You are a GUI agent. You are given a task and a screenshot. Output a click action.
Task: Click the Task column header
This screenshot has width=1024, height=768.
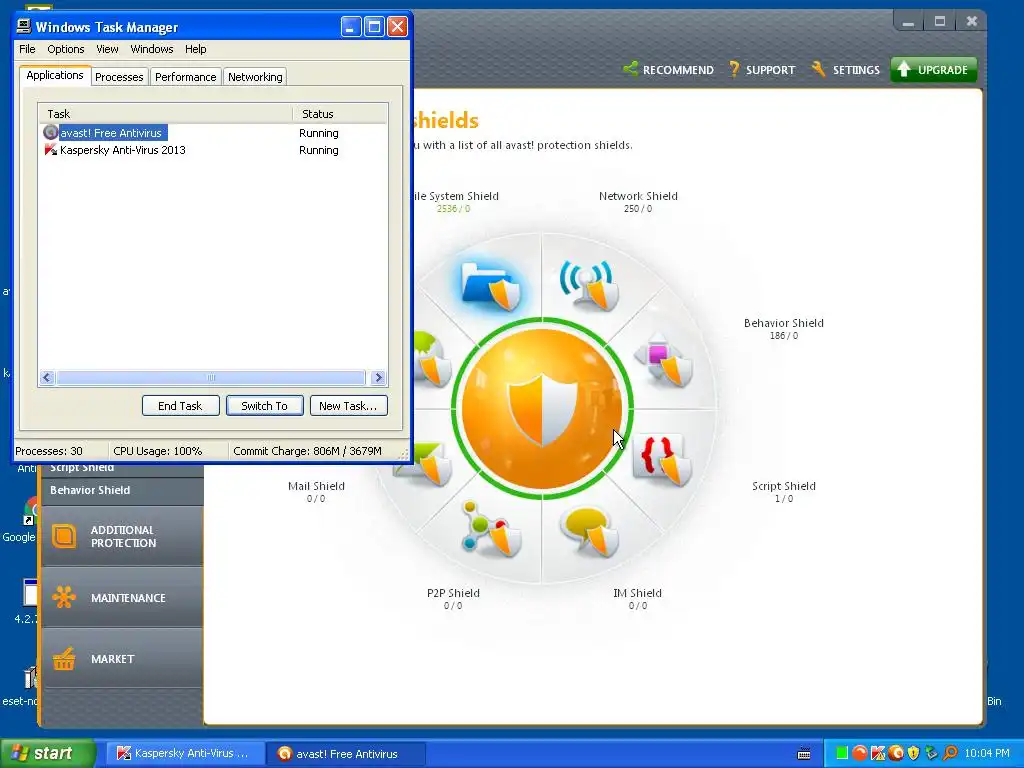(x=165, y=114)
